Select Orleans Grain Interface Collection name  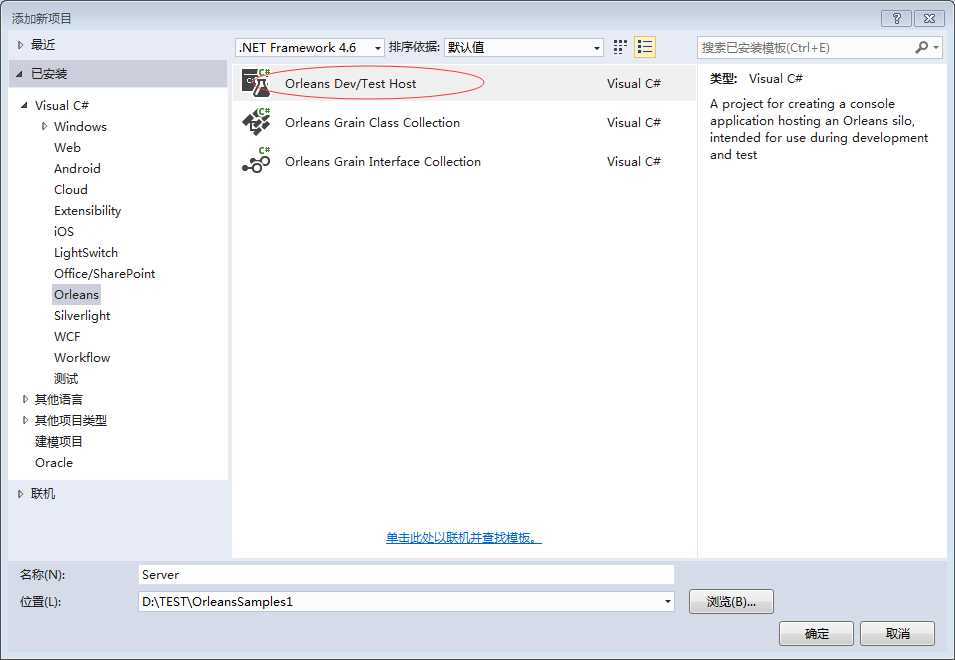click(x=383, y=161)
